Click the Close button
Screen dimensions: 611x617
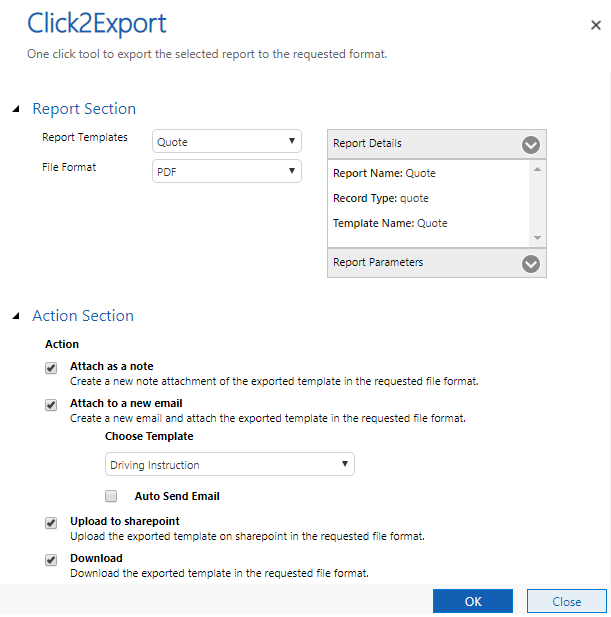coord(567,601)
